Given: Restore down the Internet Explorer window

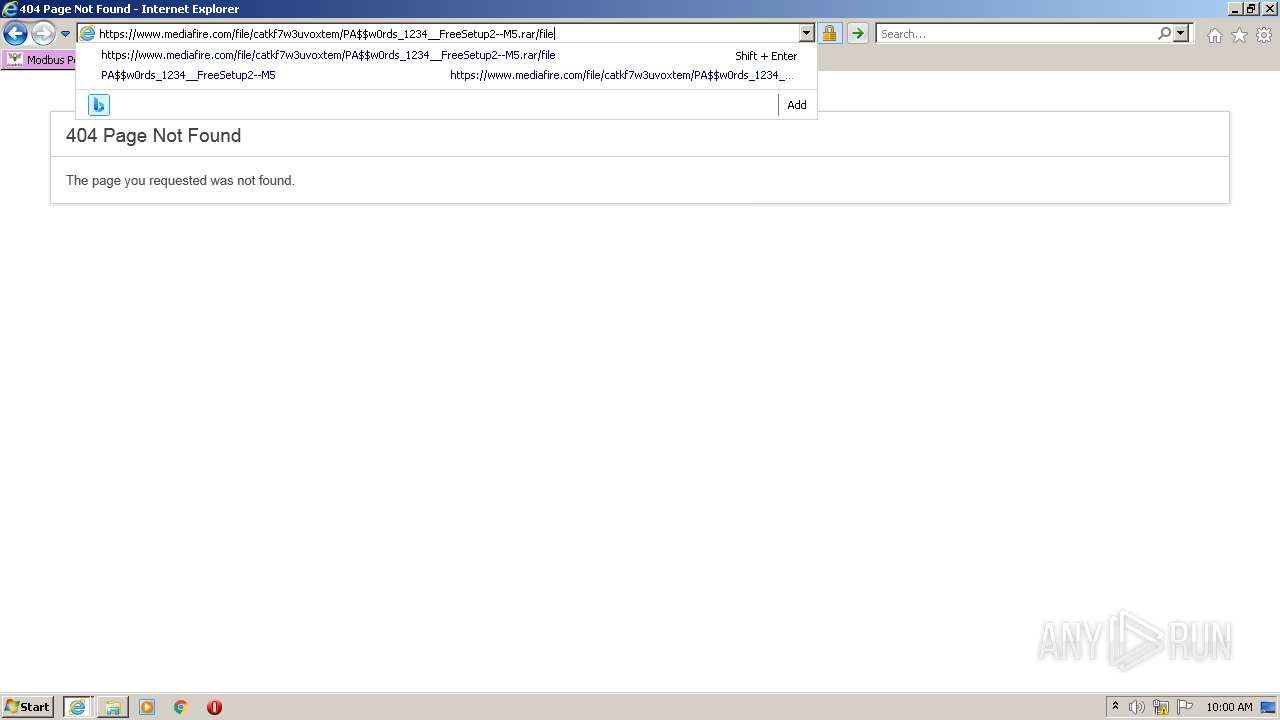Looking at the screenshot, I should [1251, 9].
